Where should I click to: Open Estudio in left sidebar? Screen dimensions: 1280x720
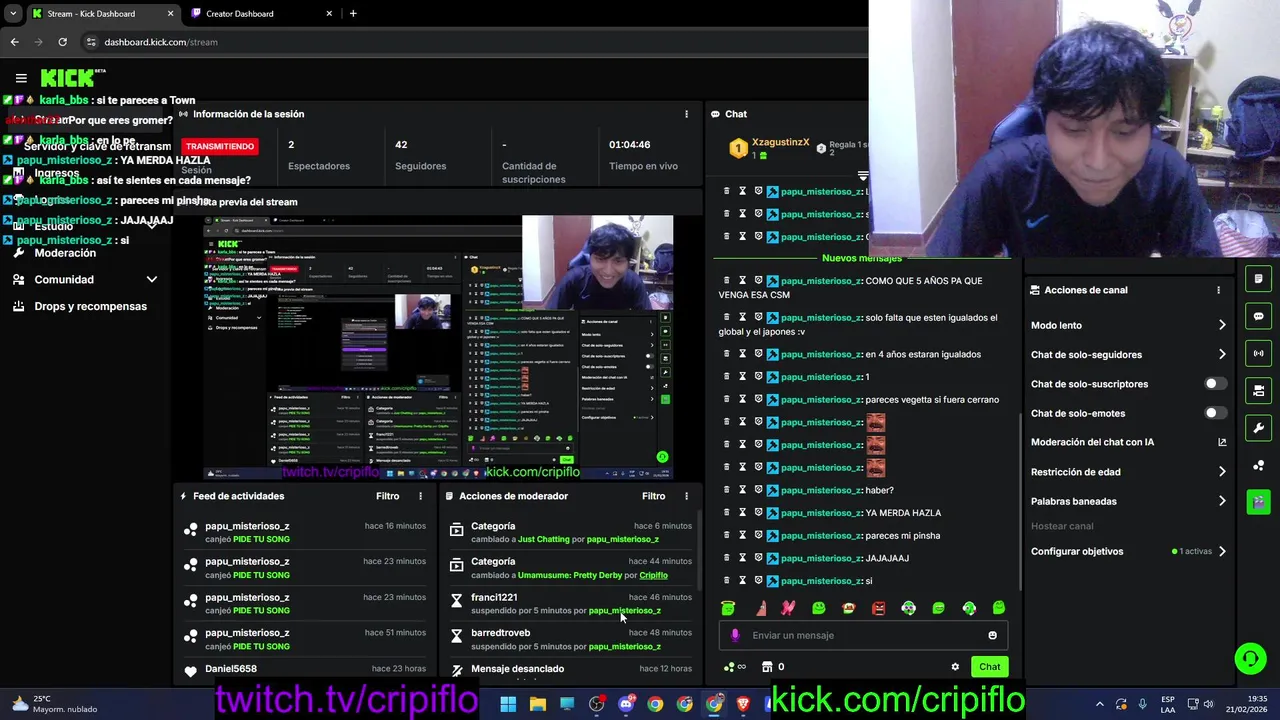pos(53,227)
